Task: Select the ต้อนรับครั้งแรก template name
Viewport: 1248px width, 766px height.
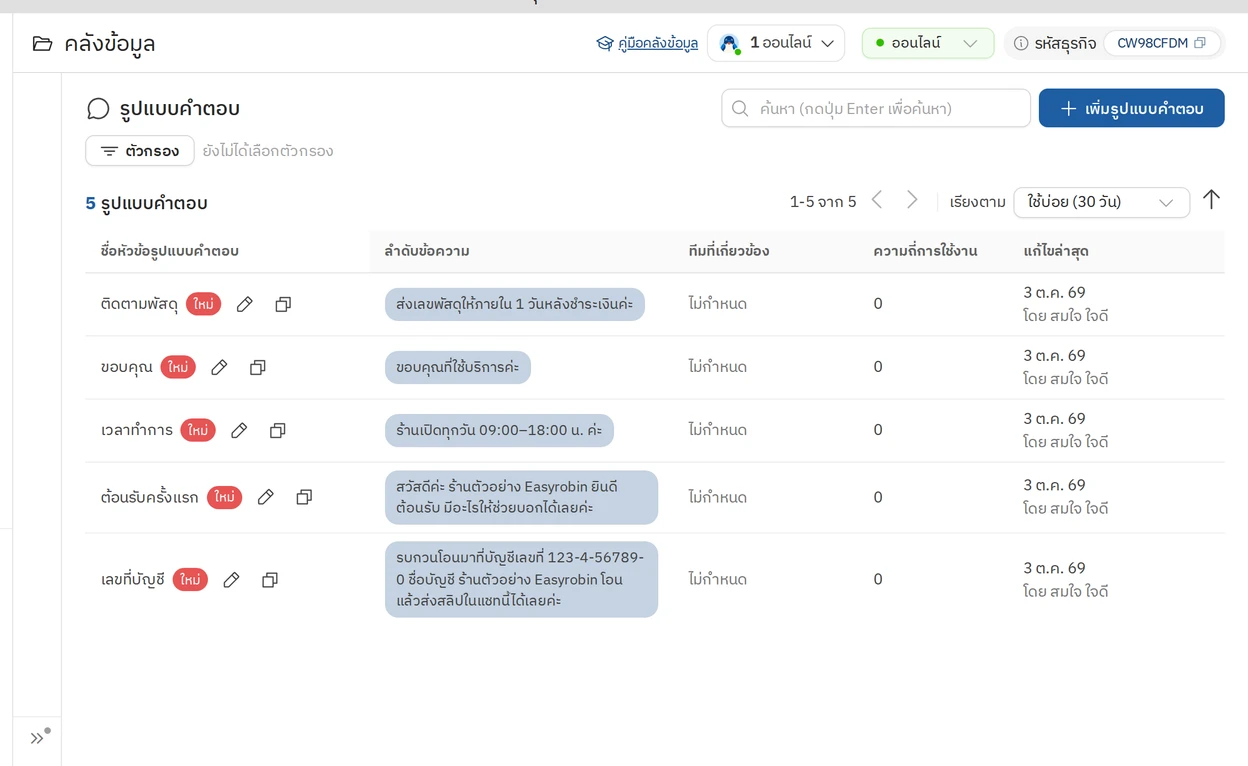Action: pyautogui.click(x=150, y=497)
